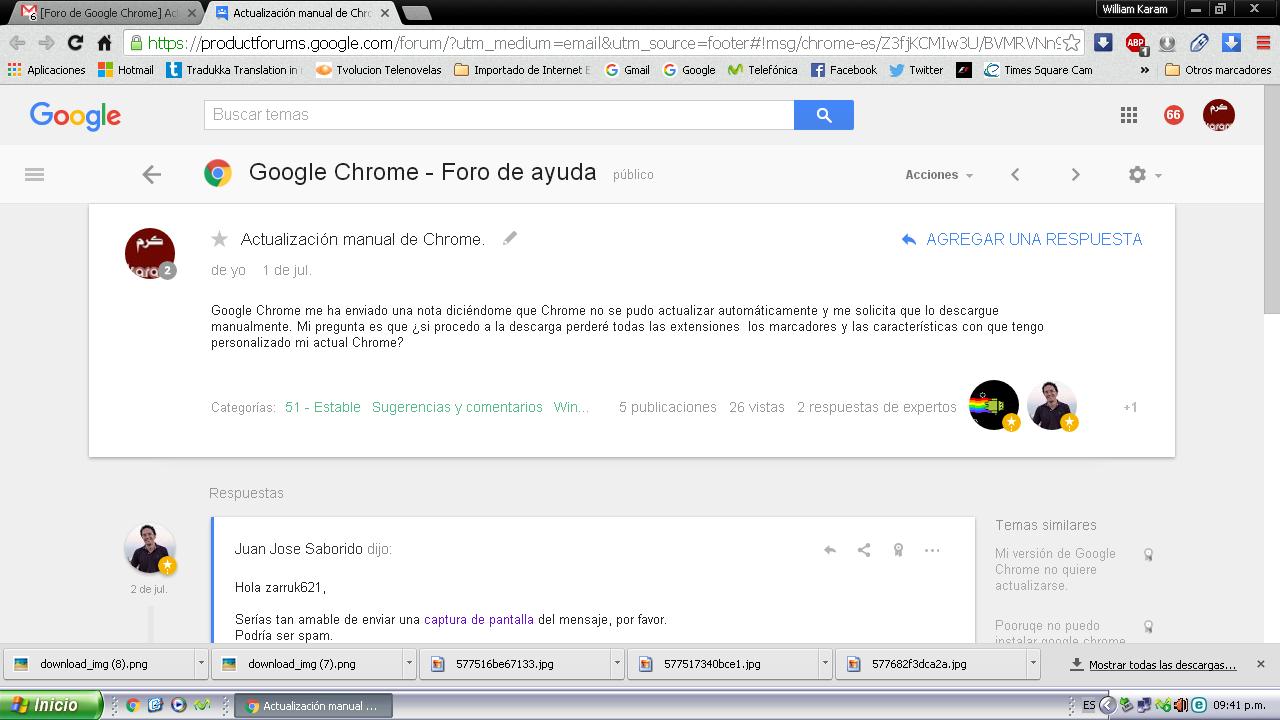This screenshot has width=1280, height=720.
Task: Open more options on Saborido's reply
Action: click(932, 550)
